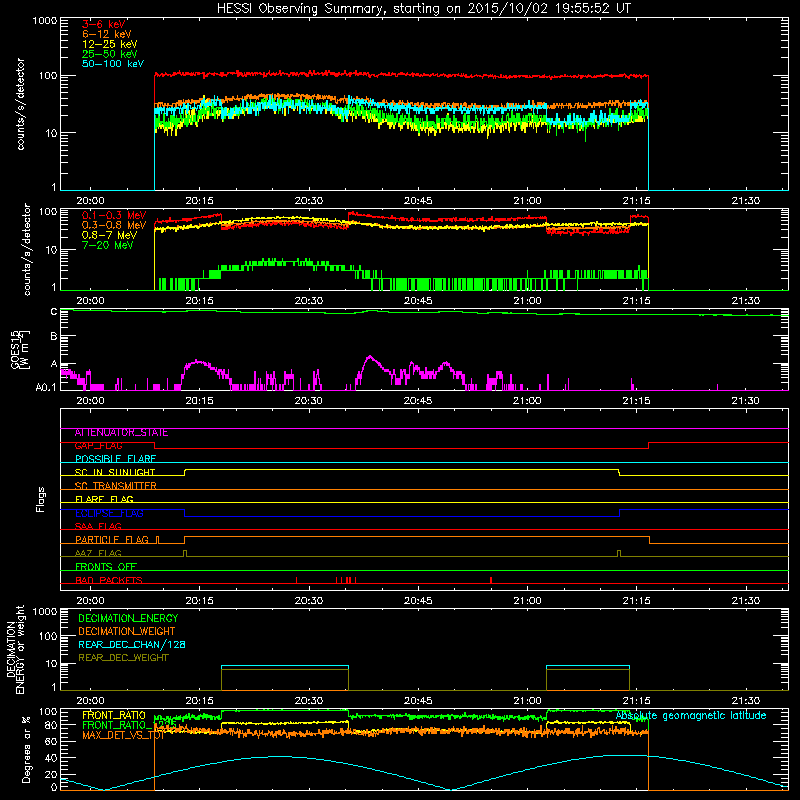Click the 0.3-0.8 MeV legend label
This screenshot has height=800, width=800.
pyautogui.click(x=114, y=225)
